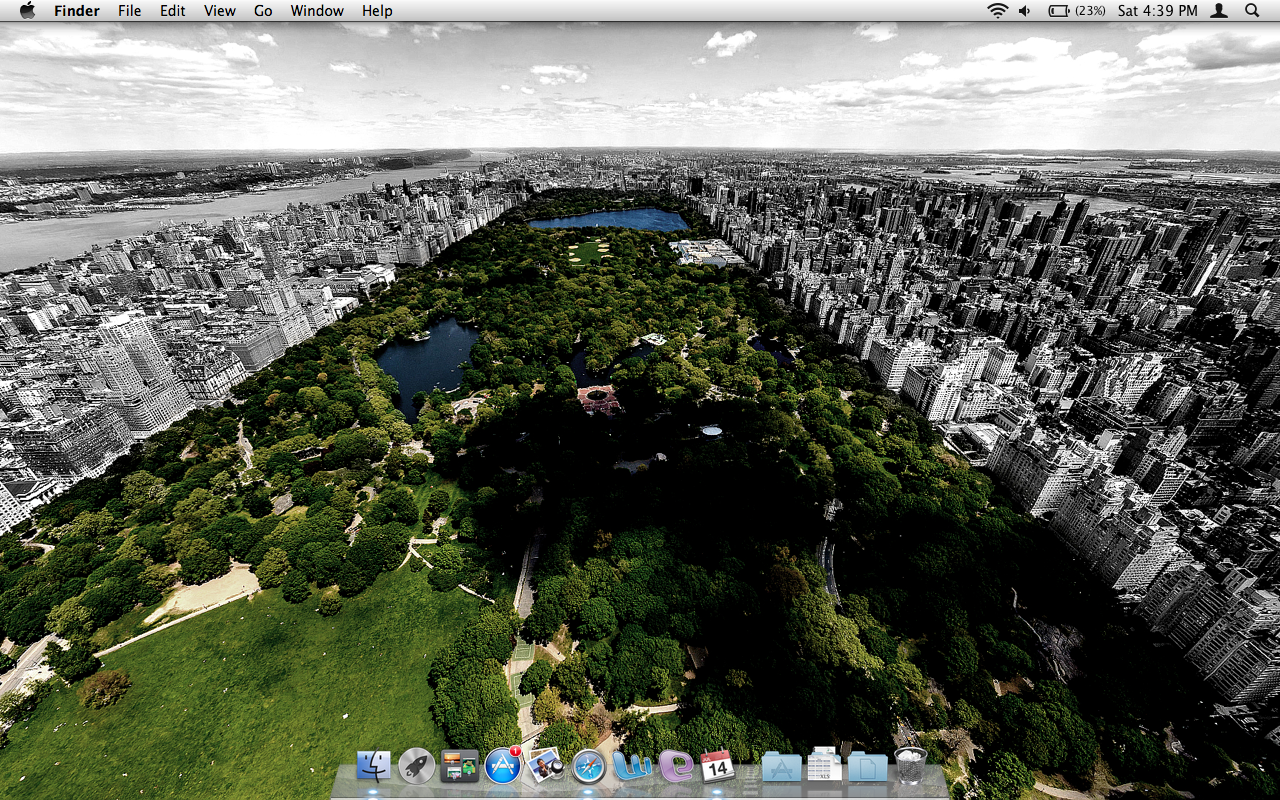
Task: Show battery status at 23%
Action: [1077, 10]
